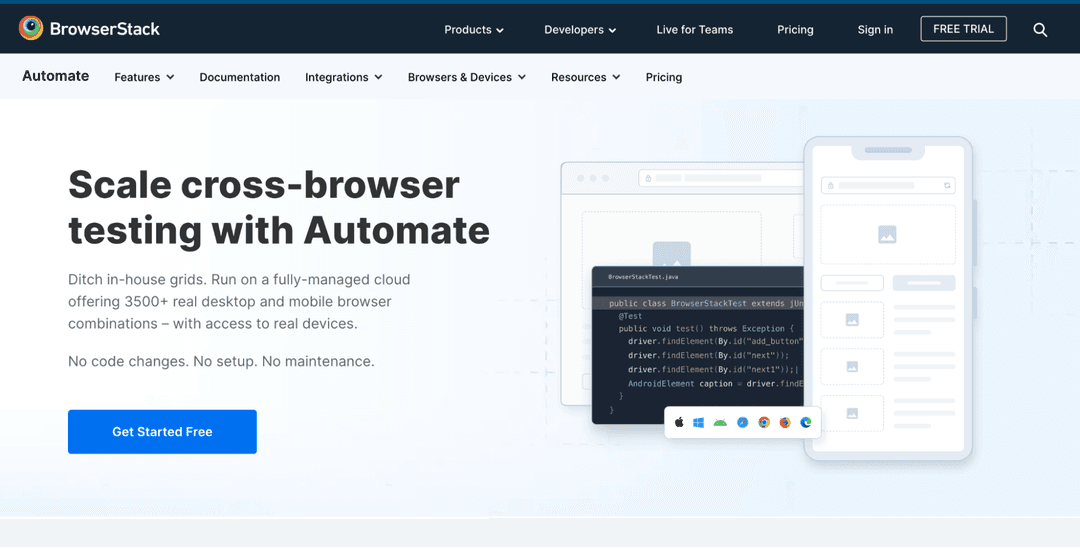Click the Safari compass icon
Viewport: 1080px width, 549px height.
pyautogui.click(x=742, y=423)
